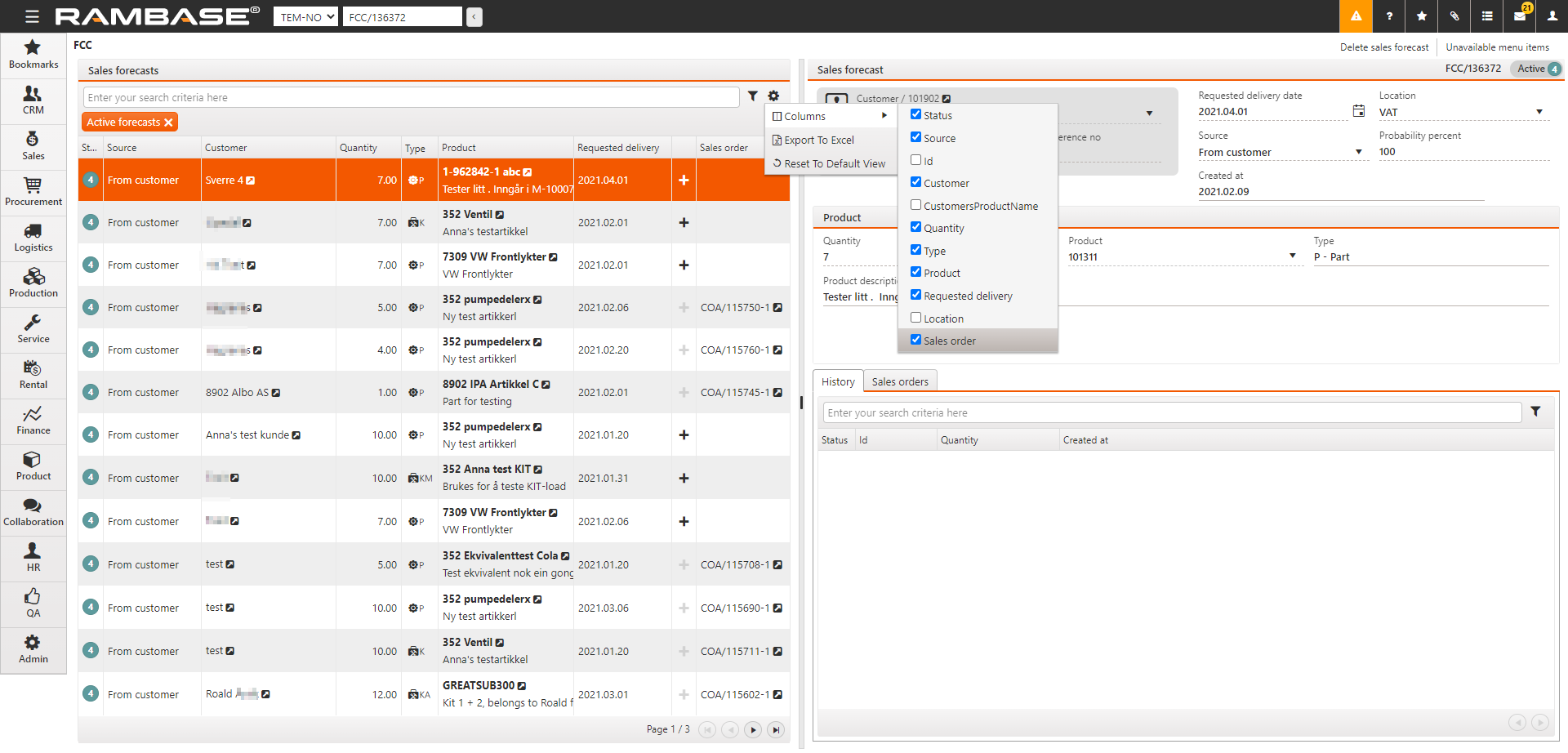1568x753 pixels.
Task: Click the Sales forecasts search field
Action: point(411,97)
